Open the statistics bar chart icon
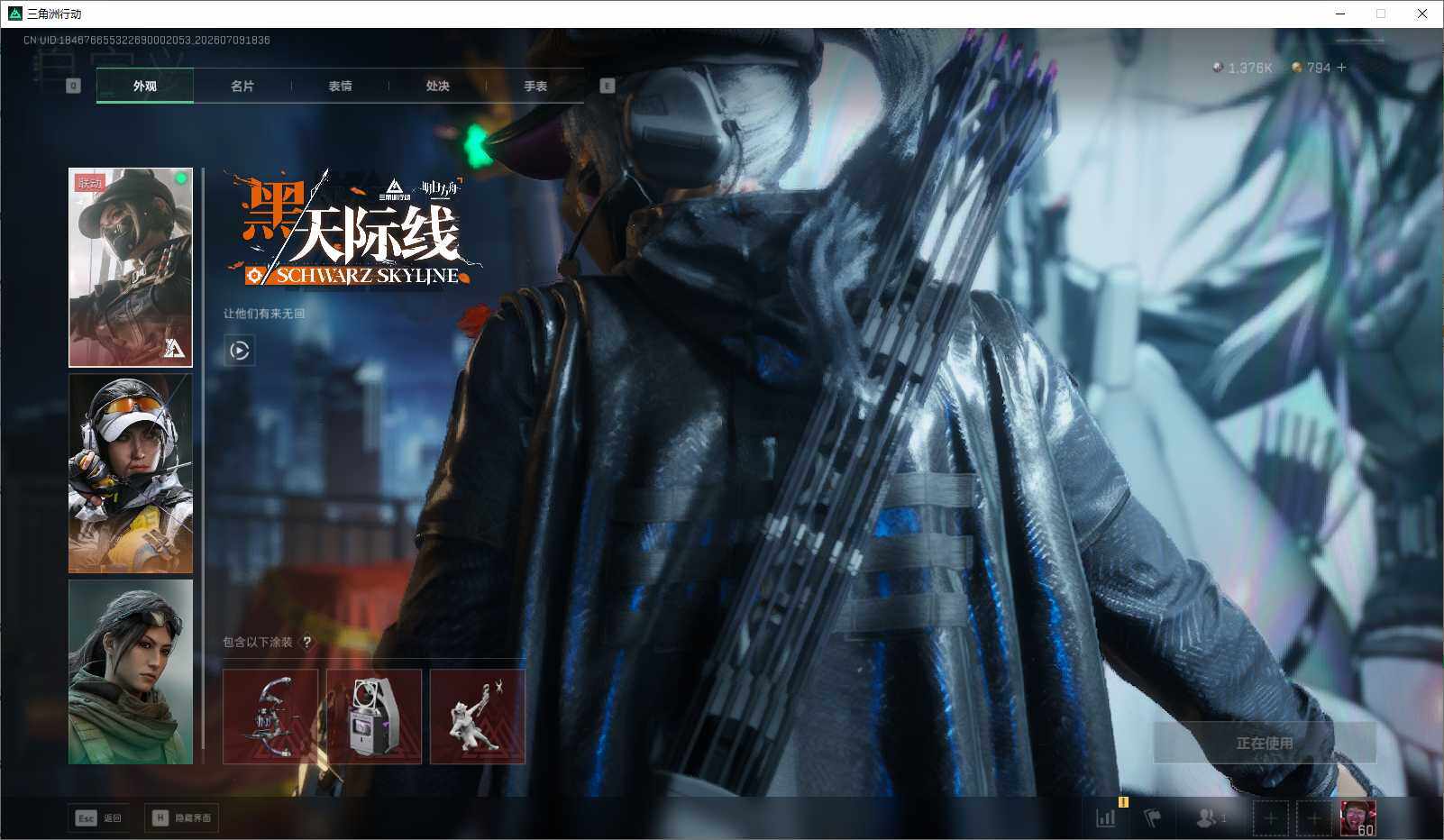This screenshot has width=1444, height=840. click(x=1106, y=817)
